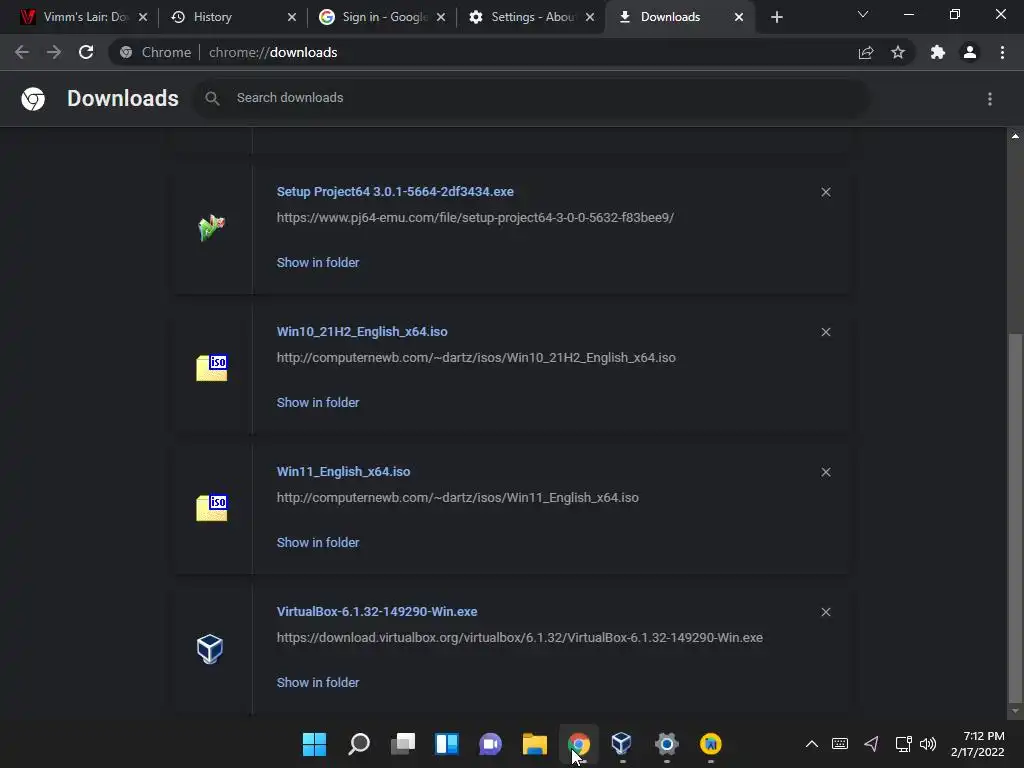Close the Sign in - Google tab

(441, 17)
